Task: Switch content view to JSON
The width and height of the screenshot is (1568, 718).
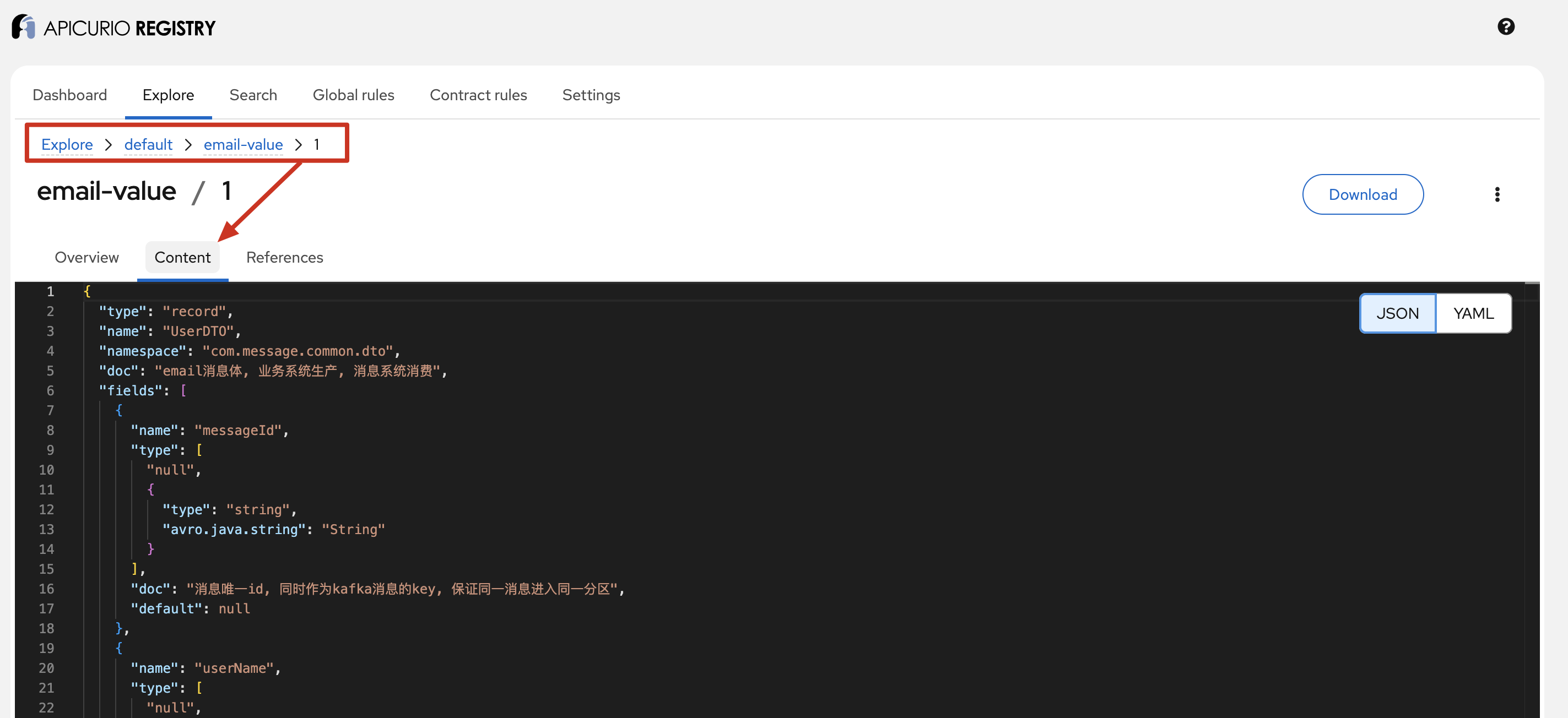Action: (1397, 313)
